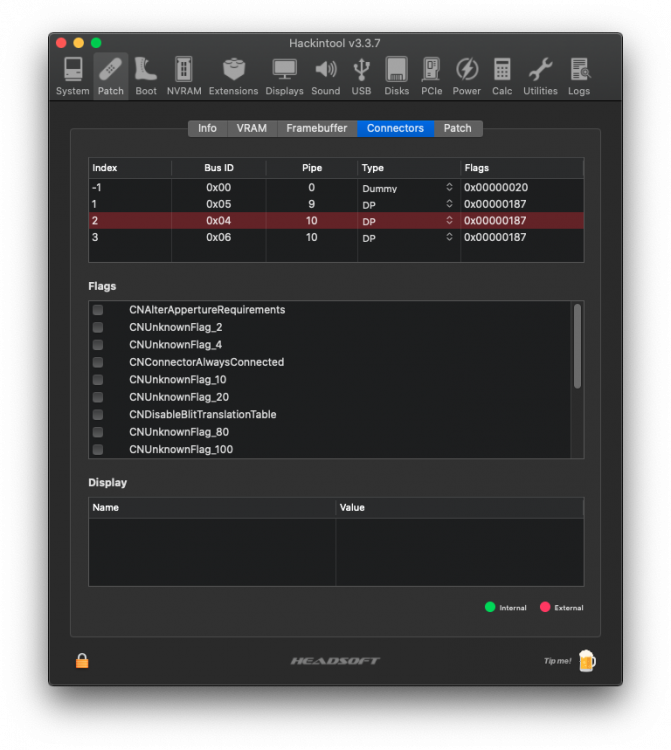Open Type dropdown for index 1 row
The width and height of the screenshot is (671, 750).
(x=449, y=204)
